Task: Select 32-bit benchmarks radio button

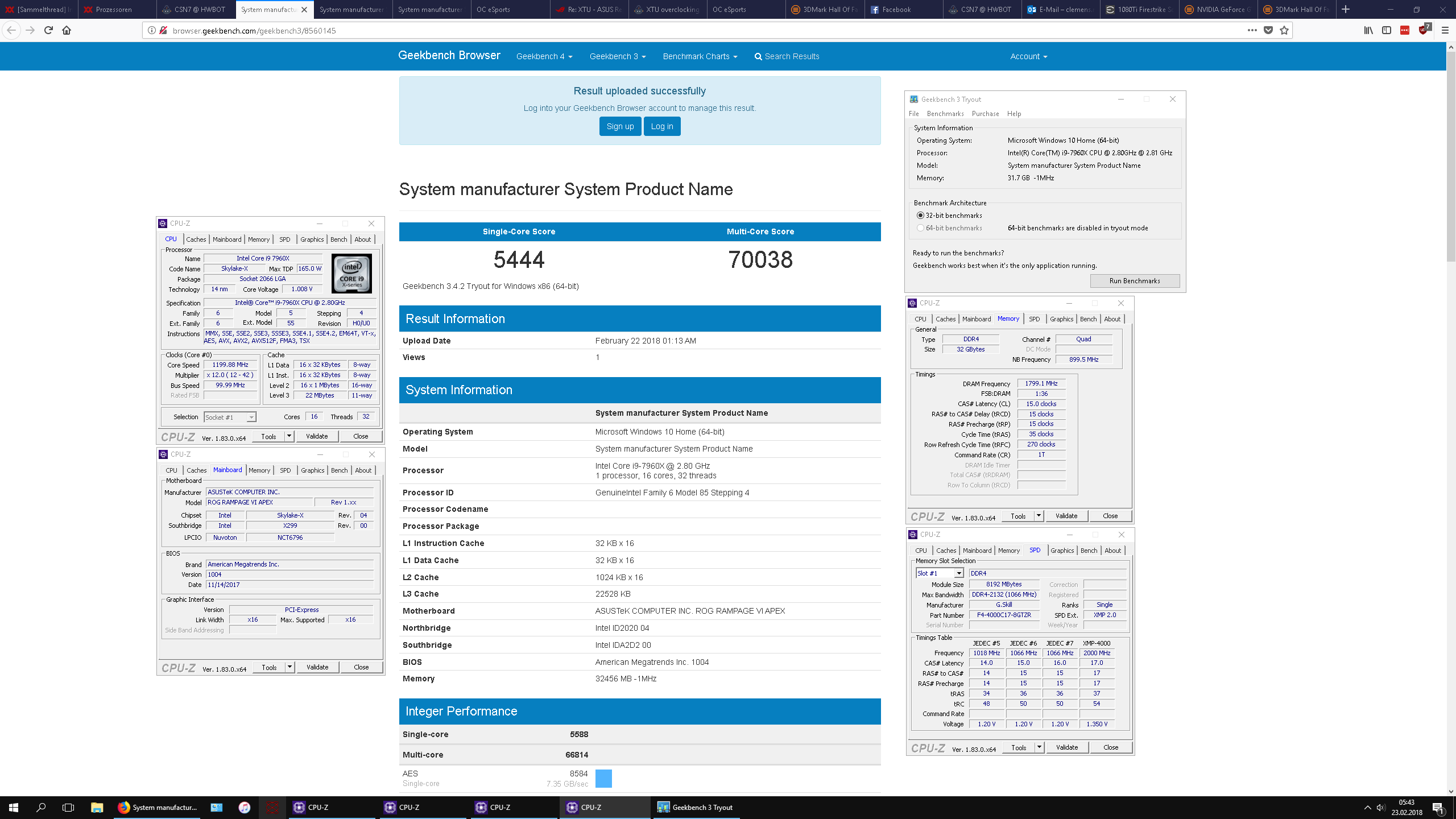Action: pyautogui.click(x=920, y=216)
